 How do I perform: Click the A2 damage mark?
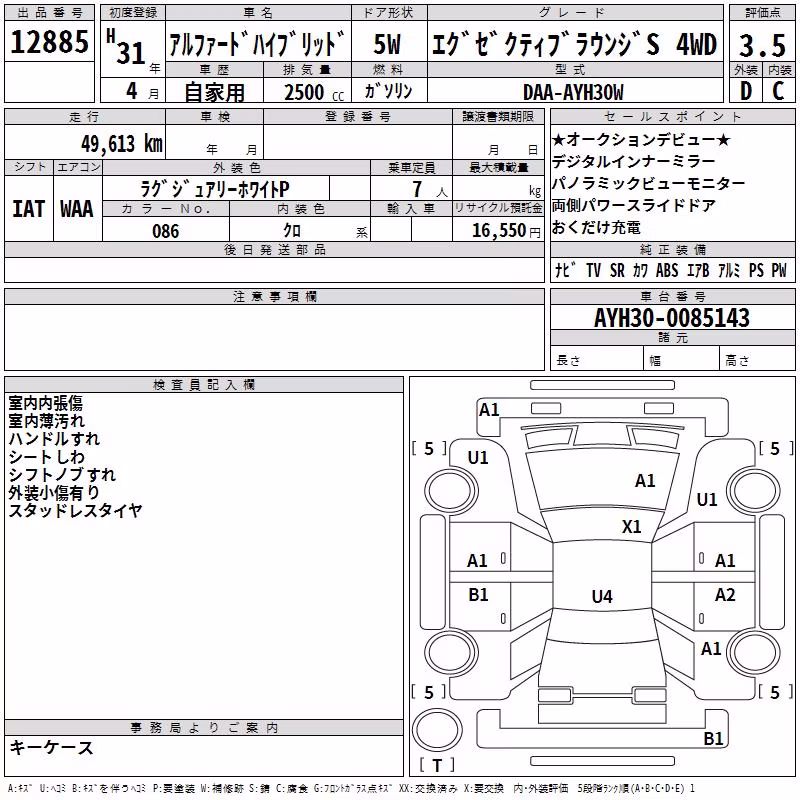725,594
